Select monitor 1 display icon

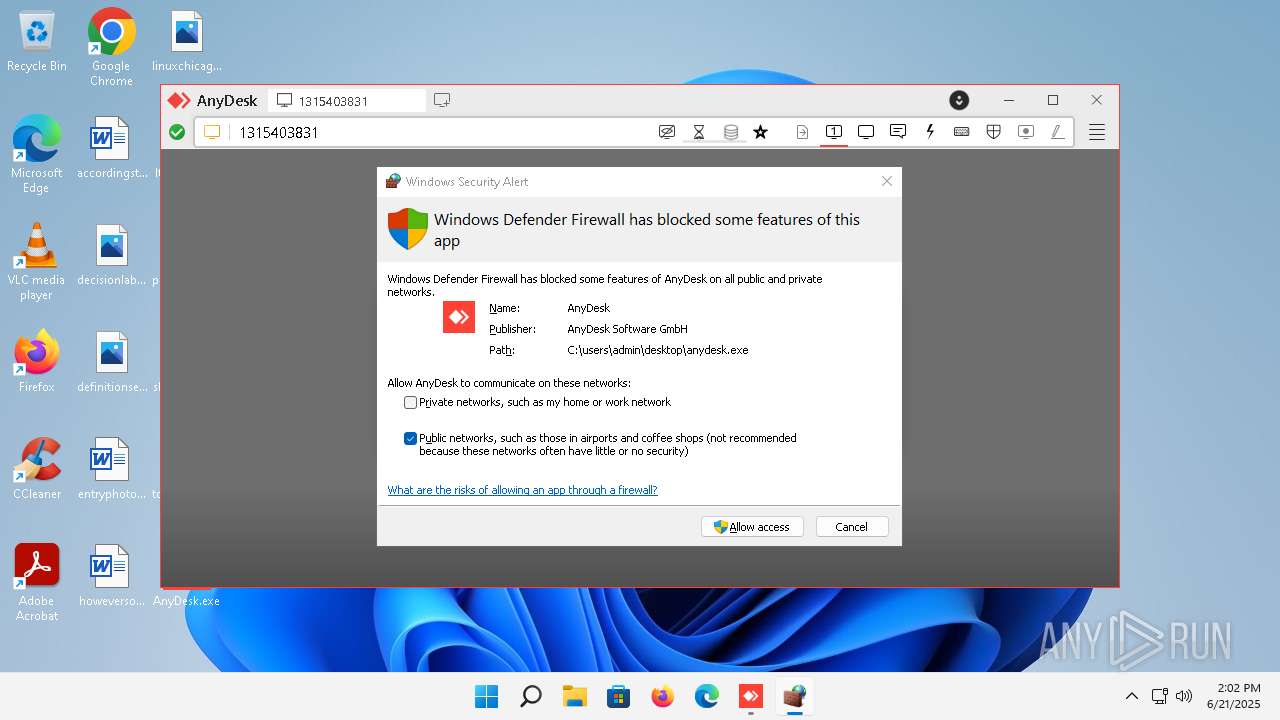pyautogui.click(x=834, y=132)
